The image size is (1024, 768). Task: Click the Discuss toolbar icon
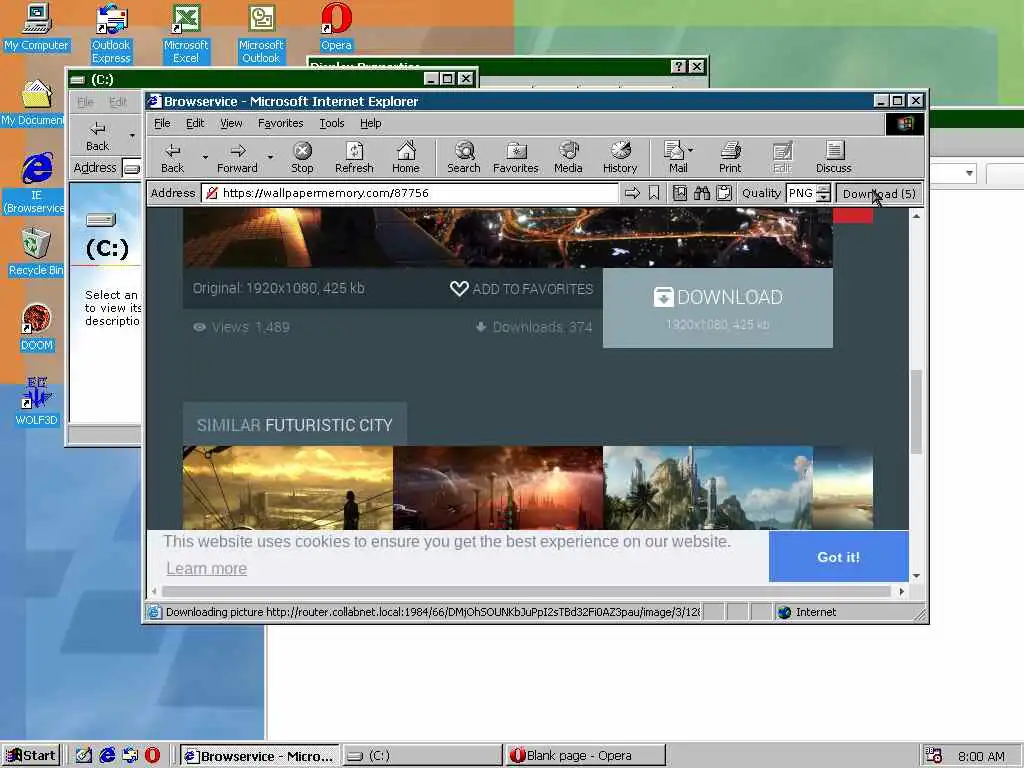click(834, 157)
